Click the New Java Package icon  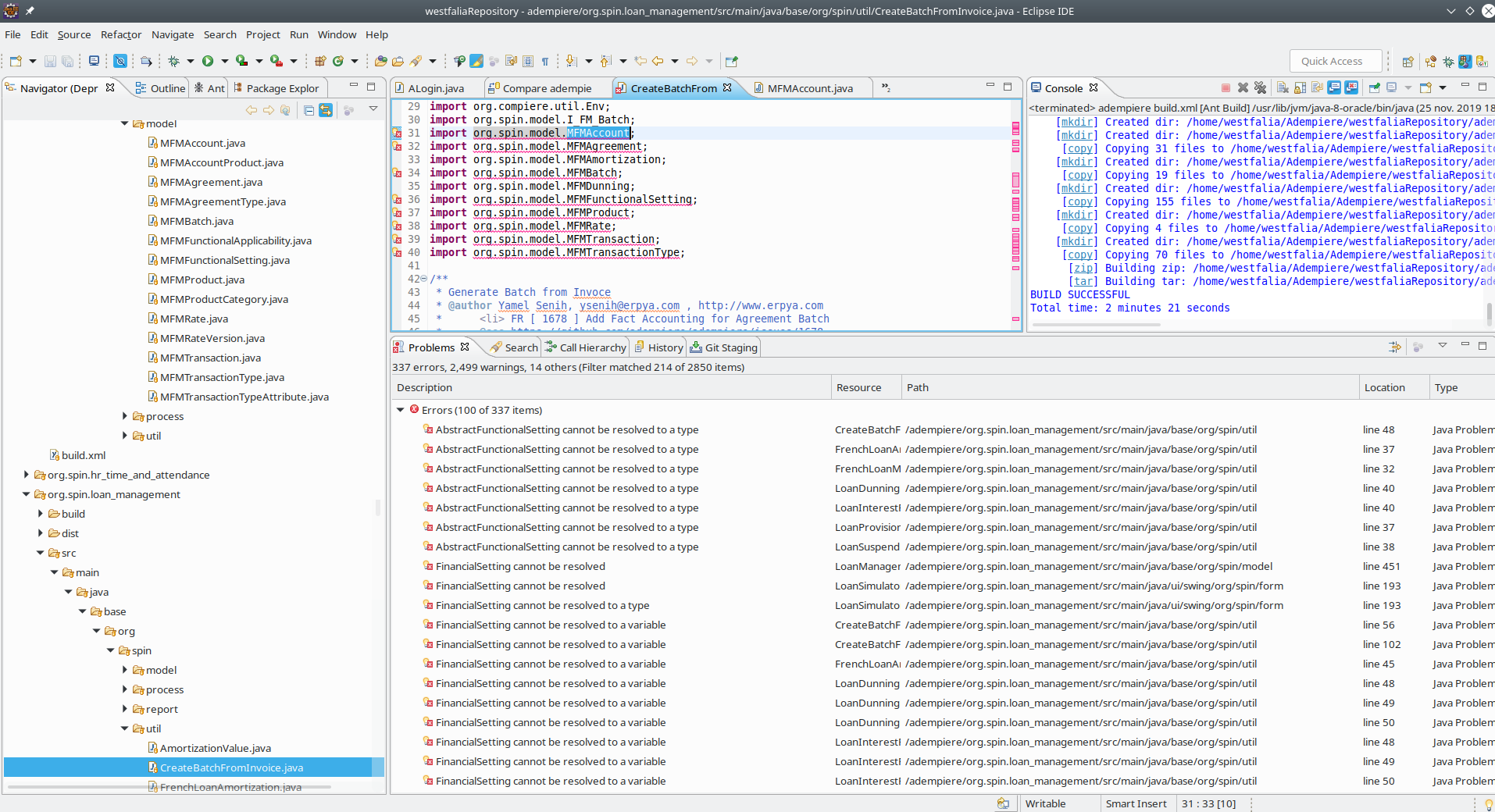[x=320, y=61]
